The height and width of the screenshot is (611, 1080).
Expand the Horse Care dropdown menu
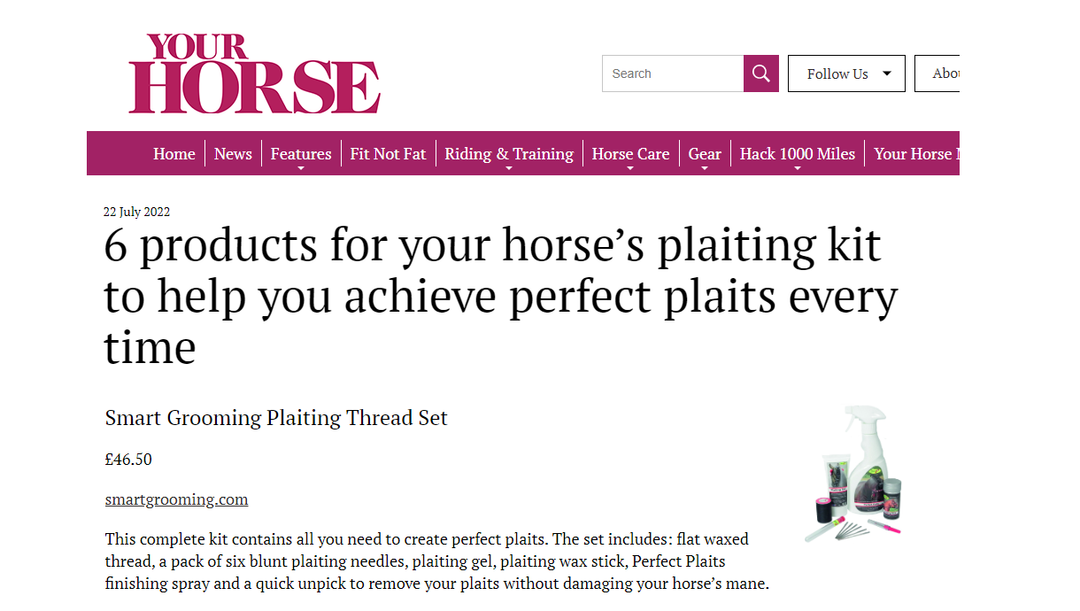(x=630, y=154)
